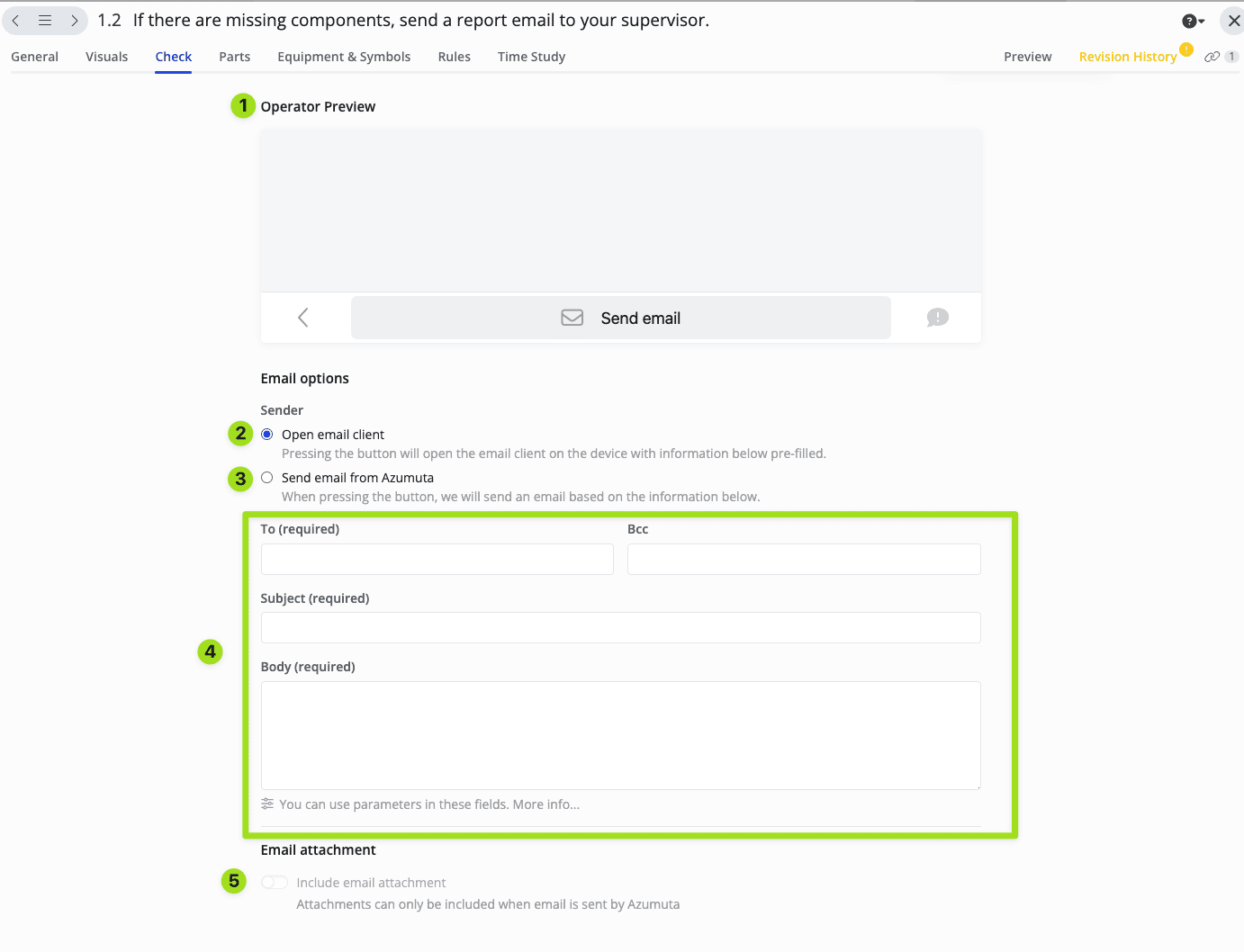This screenshot has height=952, width=1244.
Task: Click the To (required) input field
Action: point(437,560)
